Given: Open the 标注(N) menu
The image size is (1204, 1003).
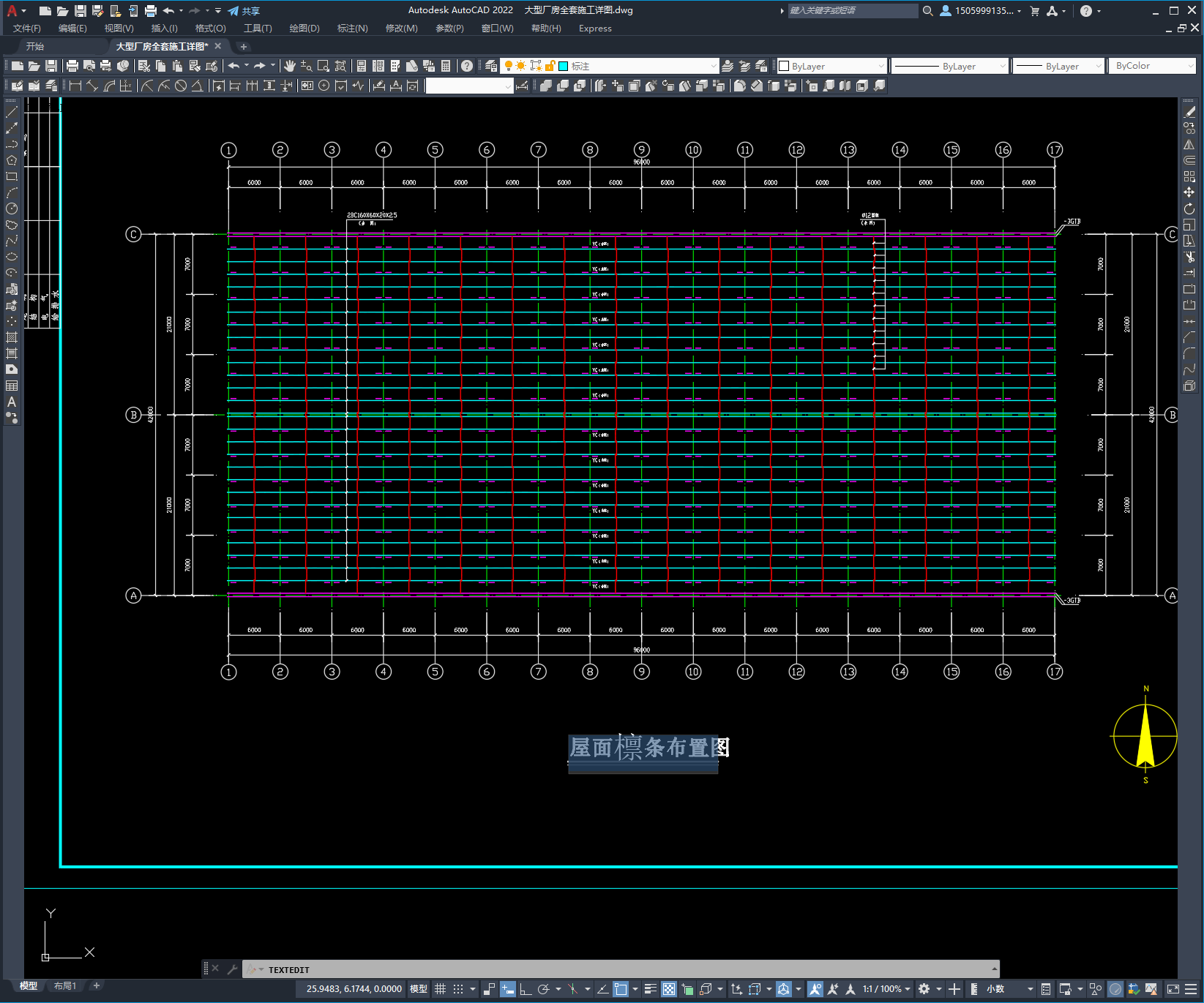Looking at the screenshot, I should [x=352, y=29].
